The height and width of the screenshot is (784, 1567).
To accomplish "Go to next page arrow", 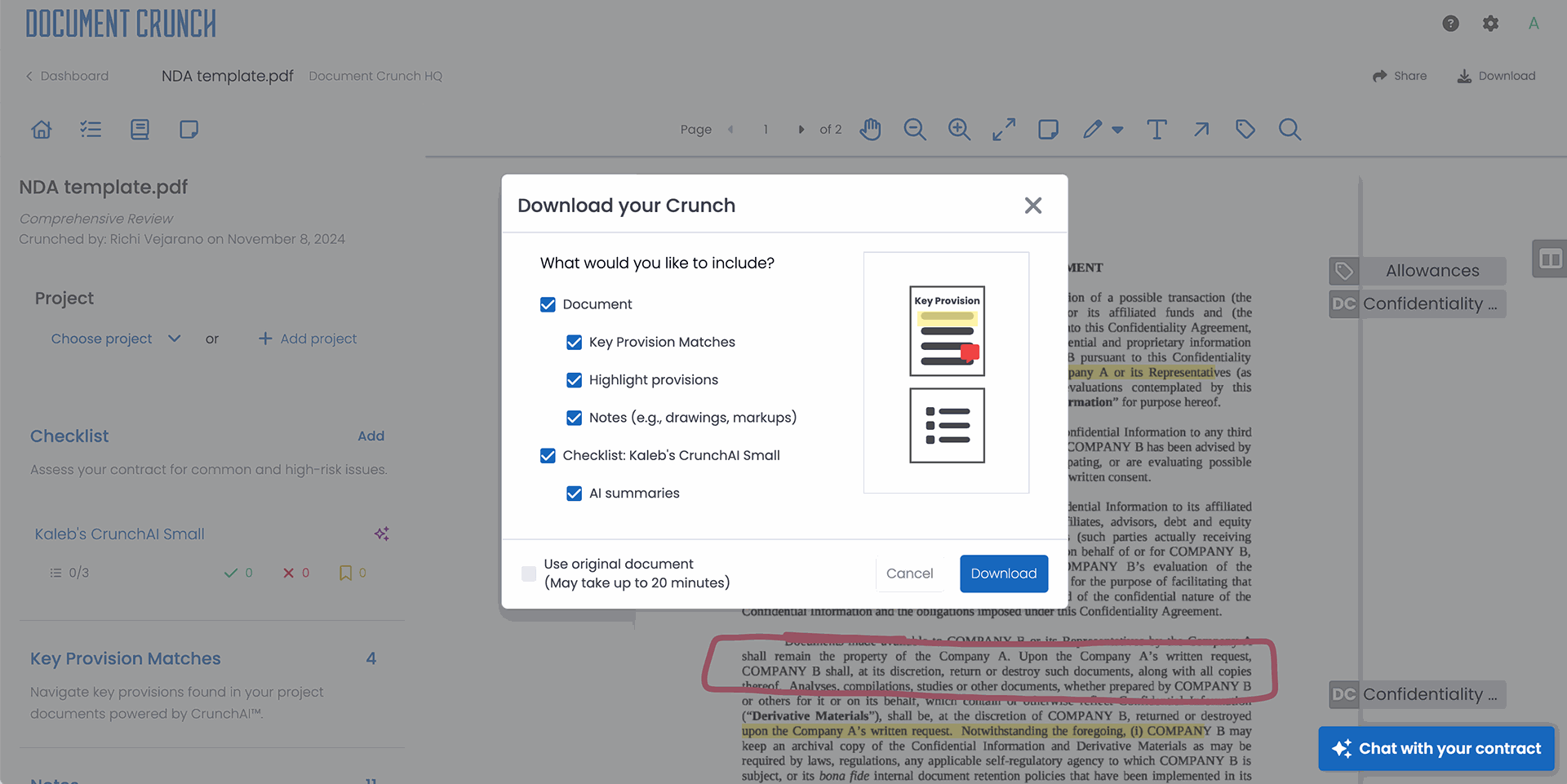I will 801,129.
